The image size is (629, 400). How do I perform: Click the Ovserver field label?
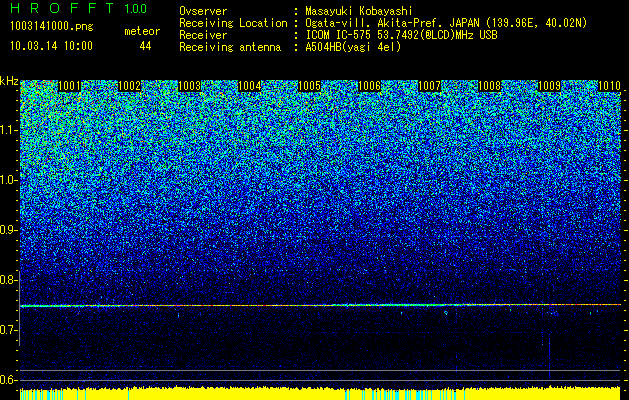pos(203,11)
